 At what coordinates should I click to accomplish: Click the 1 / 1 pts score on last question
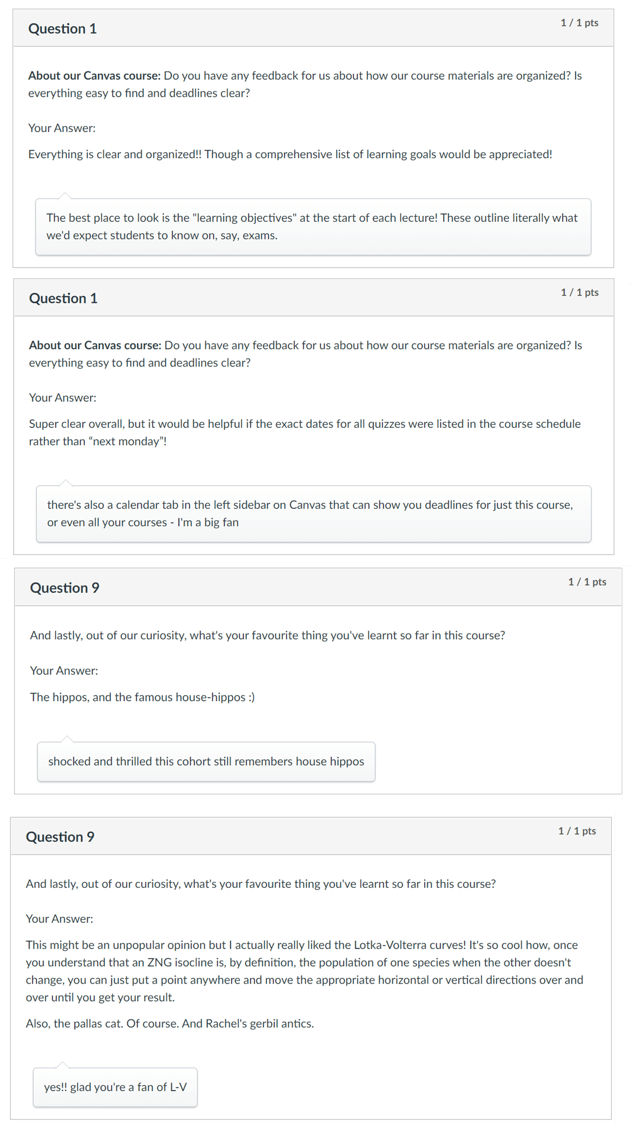tap(577, 832)
